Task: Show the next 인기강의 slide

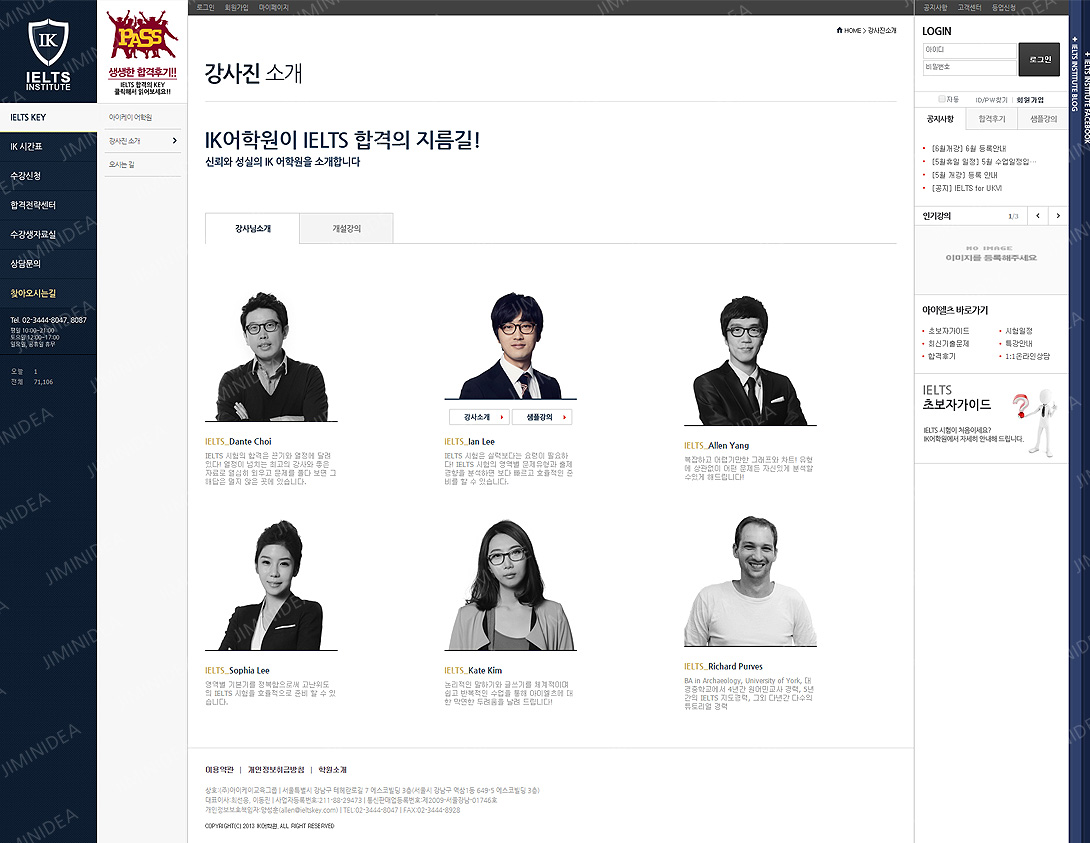Action: (x=1058, y=215)
